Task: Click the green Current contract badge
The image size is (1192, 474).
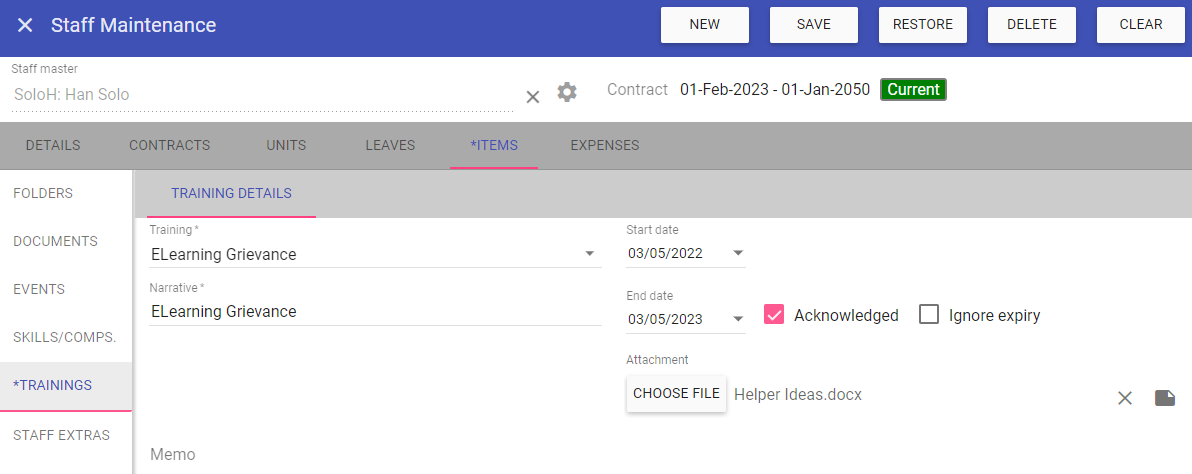Action: [913, 90]
